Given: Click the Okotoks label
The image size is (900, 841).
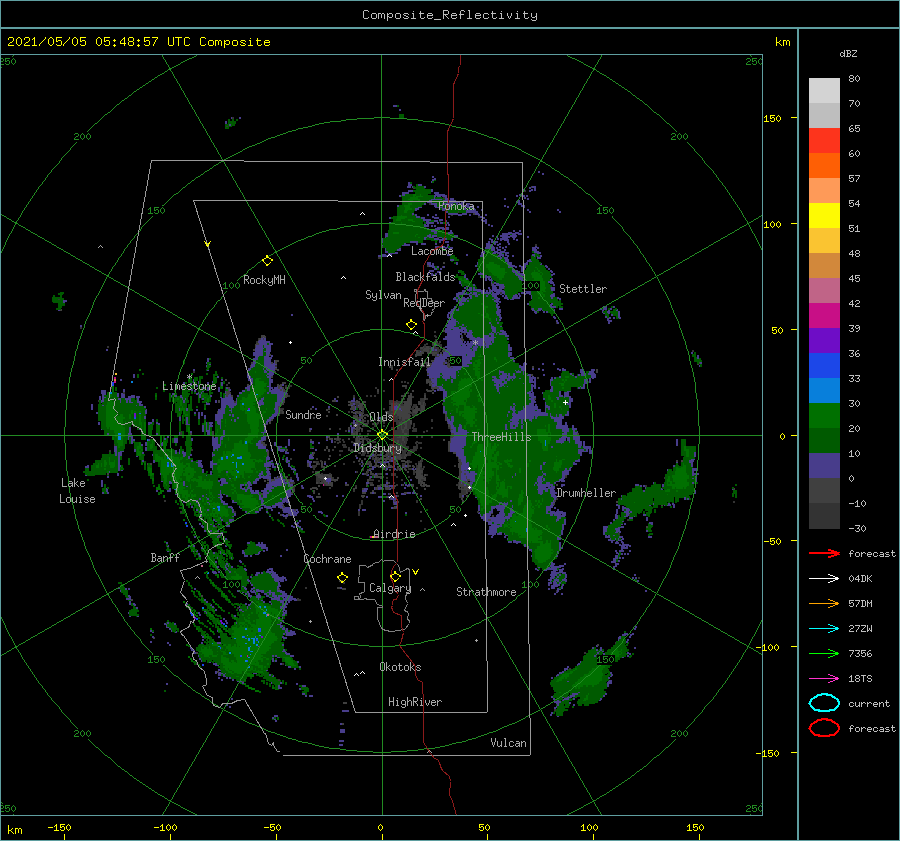Looking at the screenshot, I should 400,667.
